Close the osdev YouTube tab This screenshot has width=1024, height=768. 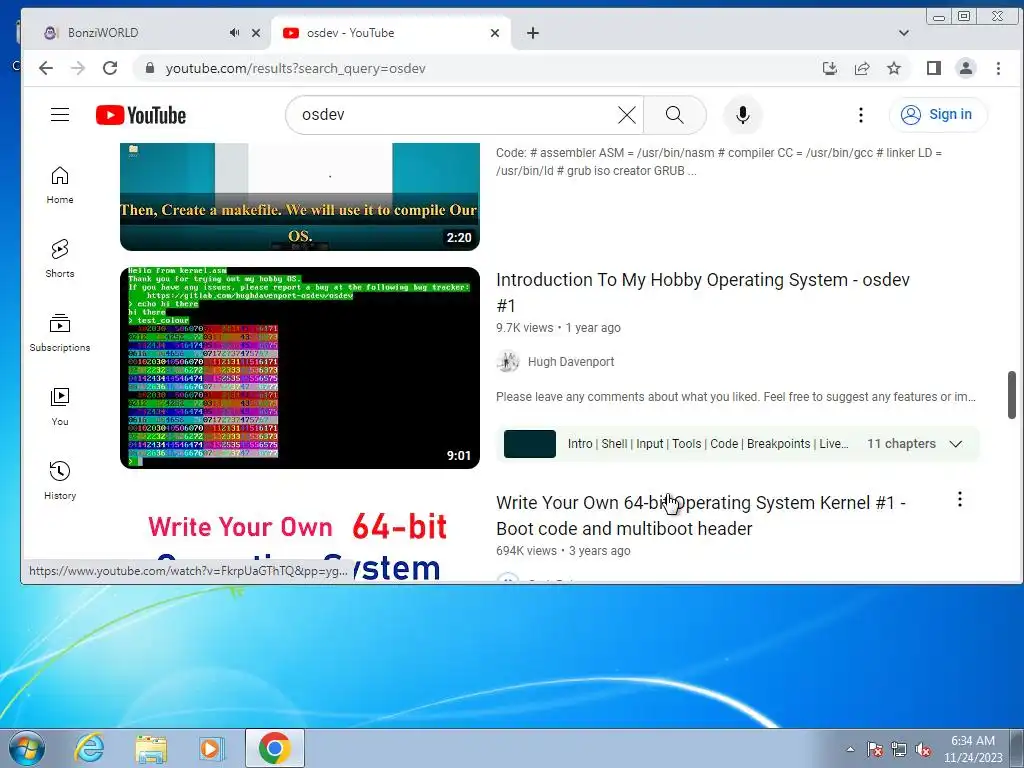[495, 33]
